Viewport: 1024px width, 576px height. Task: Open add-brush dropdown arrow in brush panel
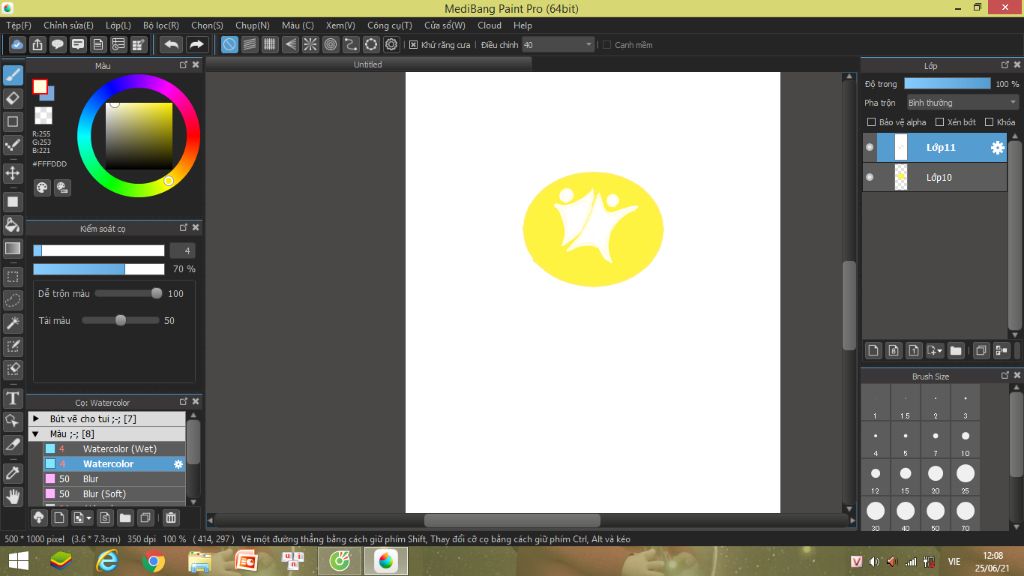point(82,518)
